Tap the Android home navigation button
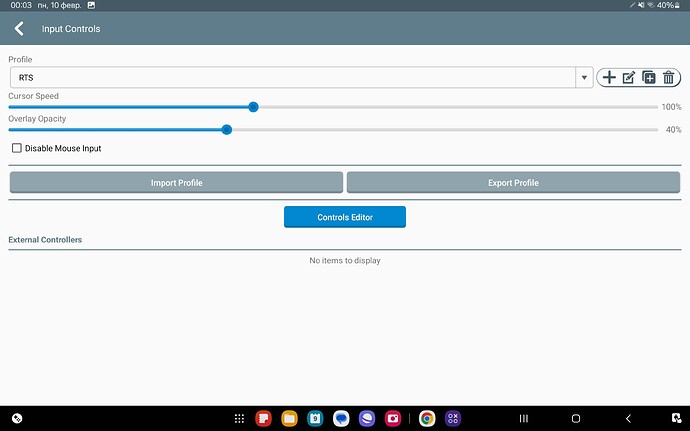 coord(575,418)
